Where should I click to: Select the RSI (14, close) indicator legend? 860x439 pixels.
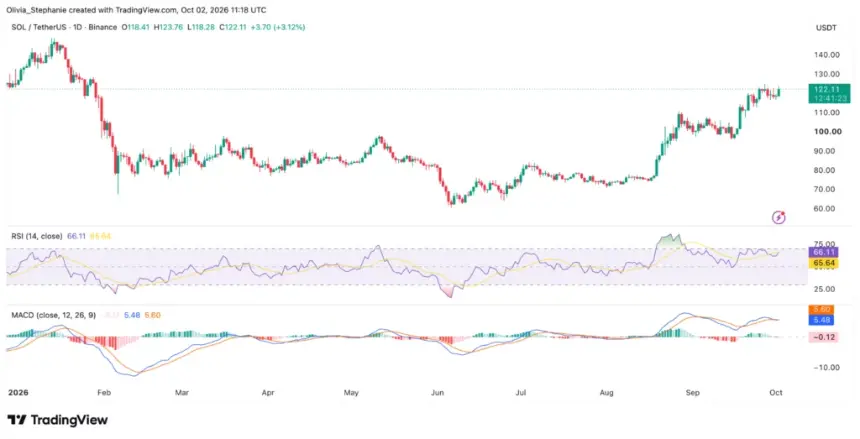[37, 236]
